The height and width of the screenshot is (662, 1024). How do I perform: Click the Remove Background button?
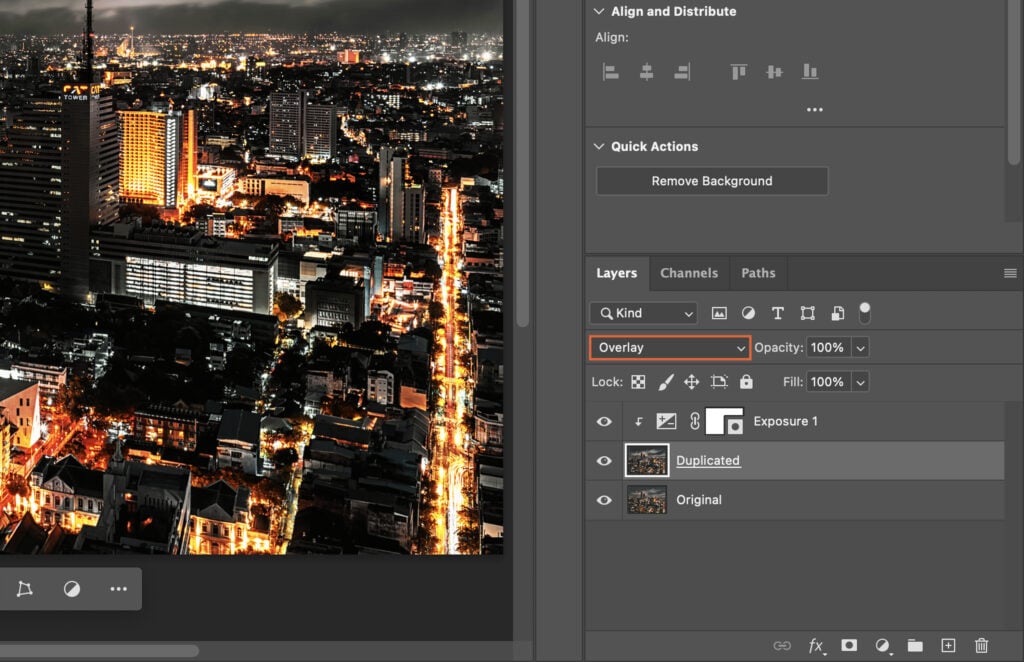711,181
